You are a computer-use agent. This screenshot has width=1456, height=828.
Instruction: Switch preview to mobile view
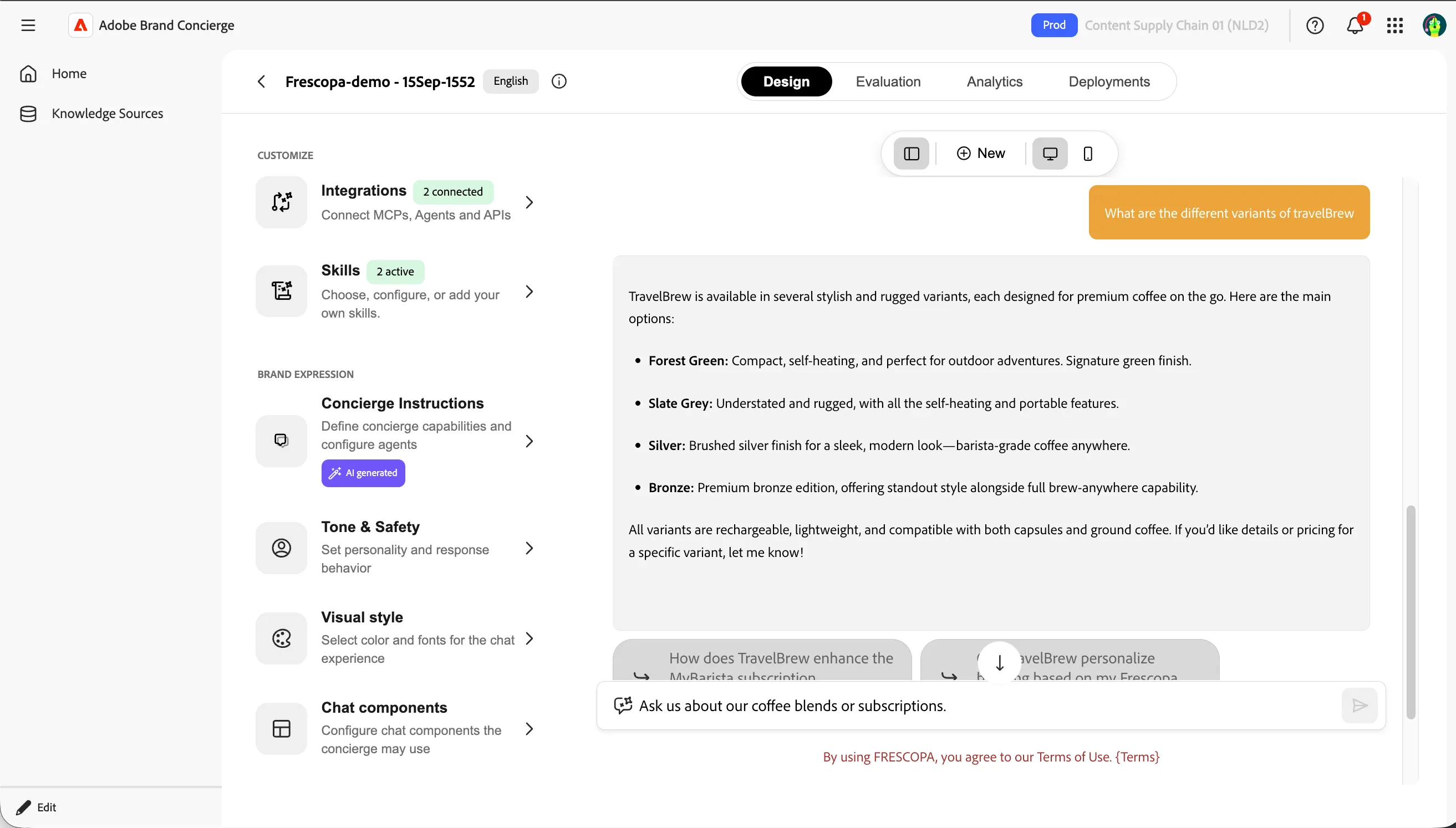1087,154
